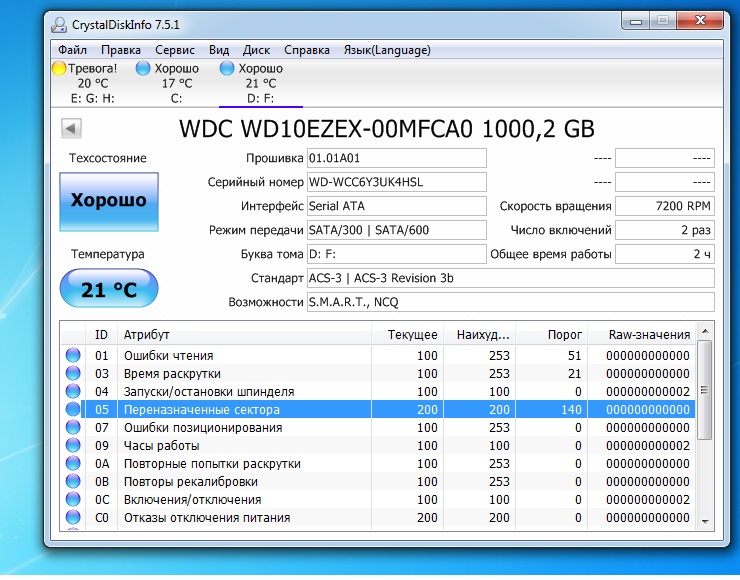
Task: Click the Наихуд... column header
Action: point(479,335)
